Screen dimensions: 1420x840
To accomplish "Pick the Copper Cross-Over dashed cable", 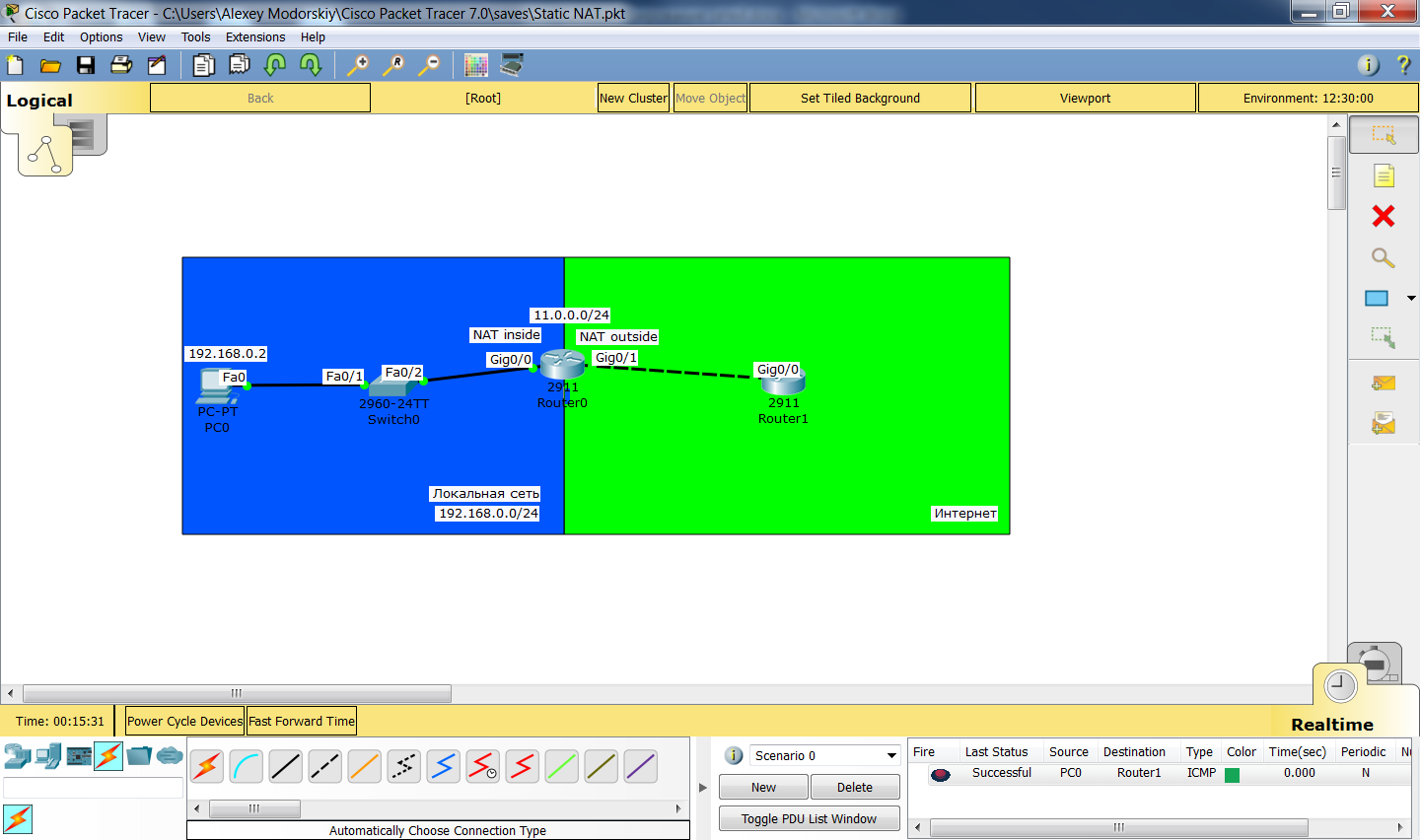I will click(325, 766).
